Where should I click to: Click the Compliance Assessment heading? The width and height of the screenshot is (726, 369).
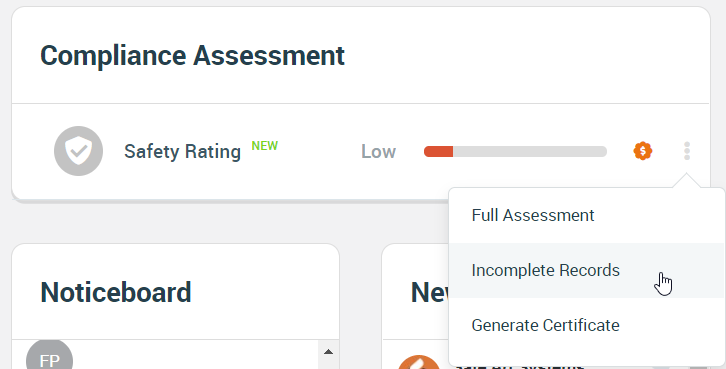coord(192,56)
